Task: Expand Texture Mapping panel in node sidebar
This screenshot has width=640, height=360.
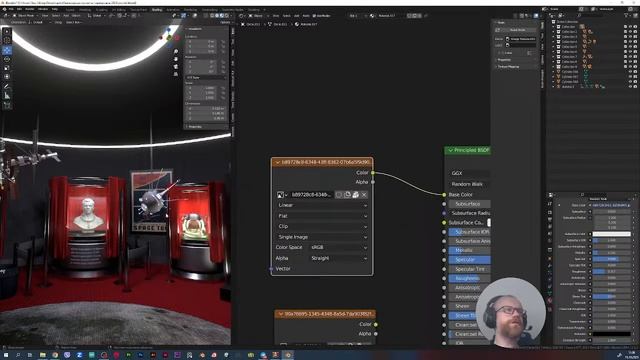Action: (x=508, y=67)
